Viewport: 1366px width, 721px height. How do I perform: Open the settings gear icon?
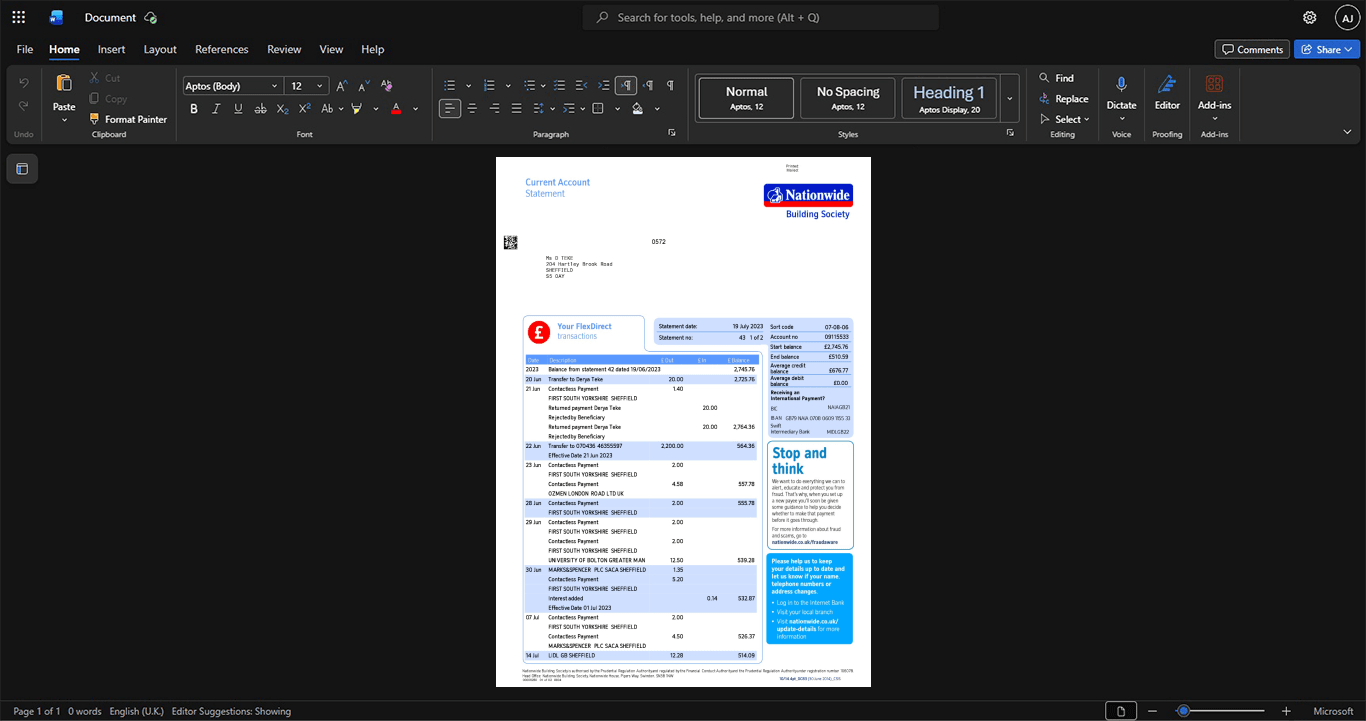coord(1310,18)
